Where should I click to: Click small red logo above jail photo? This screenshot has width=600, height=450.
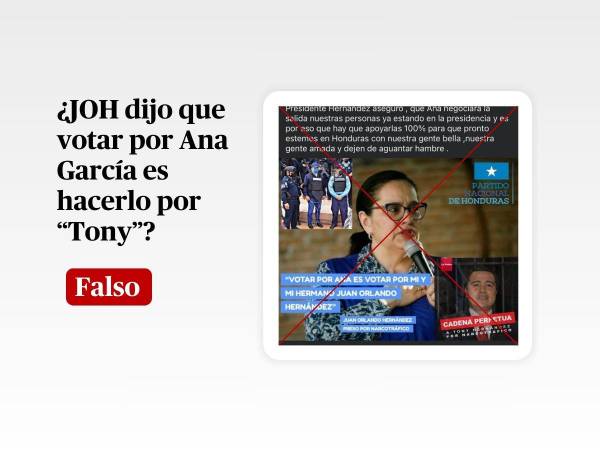coord(447,263)
